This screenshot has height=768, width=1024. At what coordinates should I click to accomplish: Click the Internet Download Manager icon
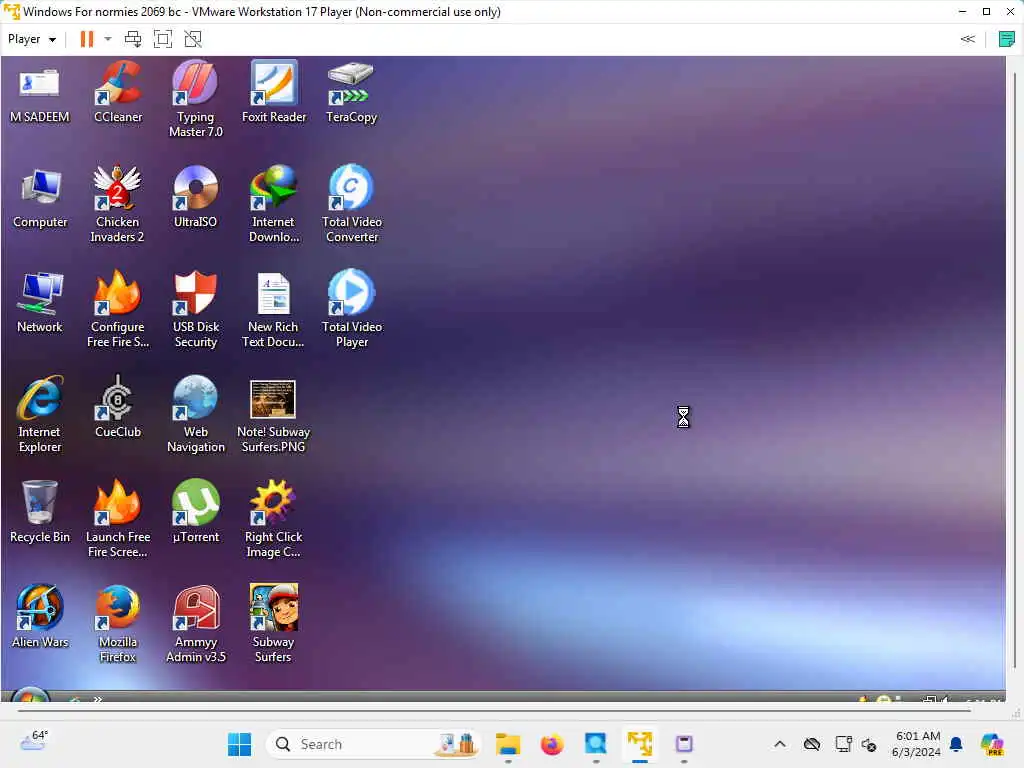tap(274, 204)
